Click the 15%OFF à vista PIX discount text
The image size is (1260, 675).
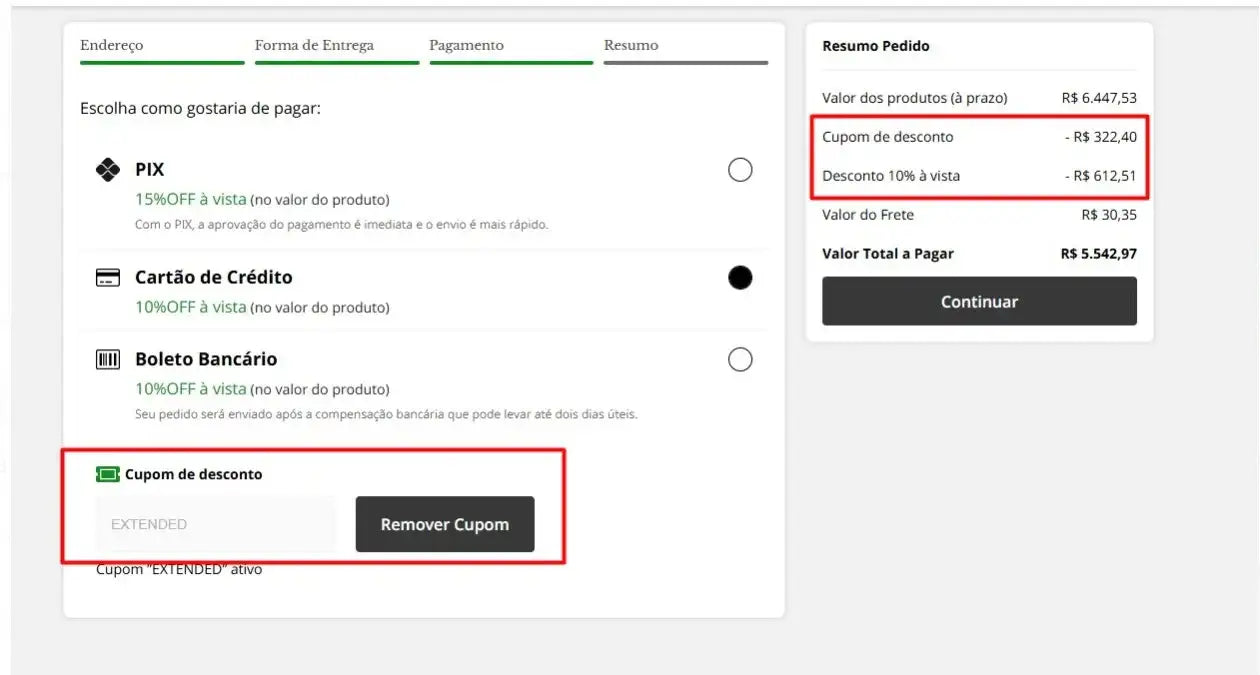click(x=190, y=199)
